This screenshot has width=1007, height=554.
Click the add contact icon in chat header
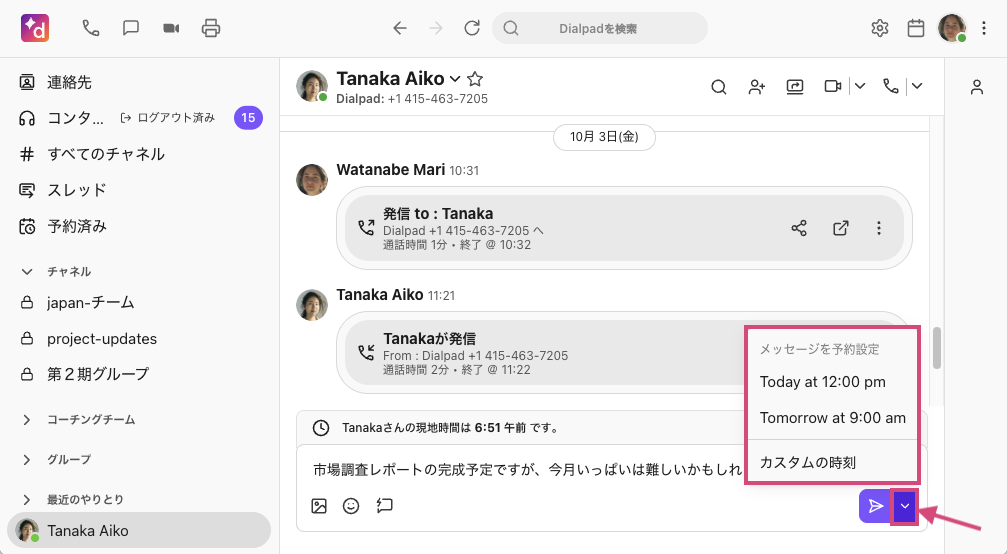pyautogui.click(x=757, y=87)
